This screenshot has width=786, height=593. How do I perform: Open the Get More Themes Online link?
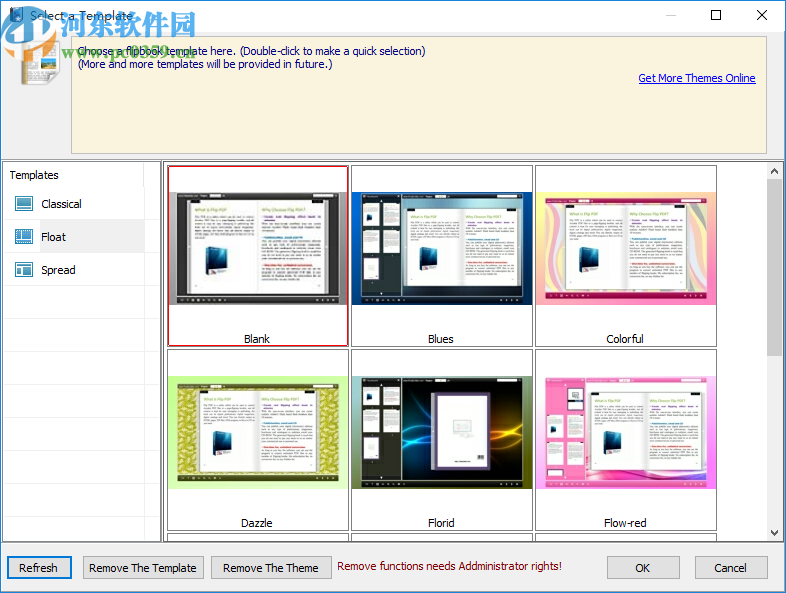click(x=697, y=78)
